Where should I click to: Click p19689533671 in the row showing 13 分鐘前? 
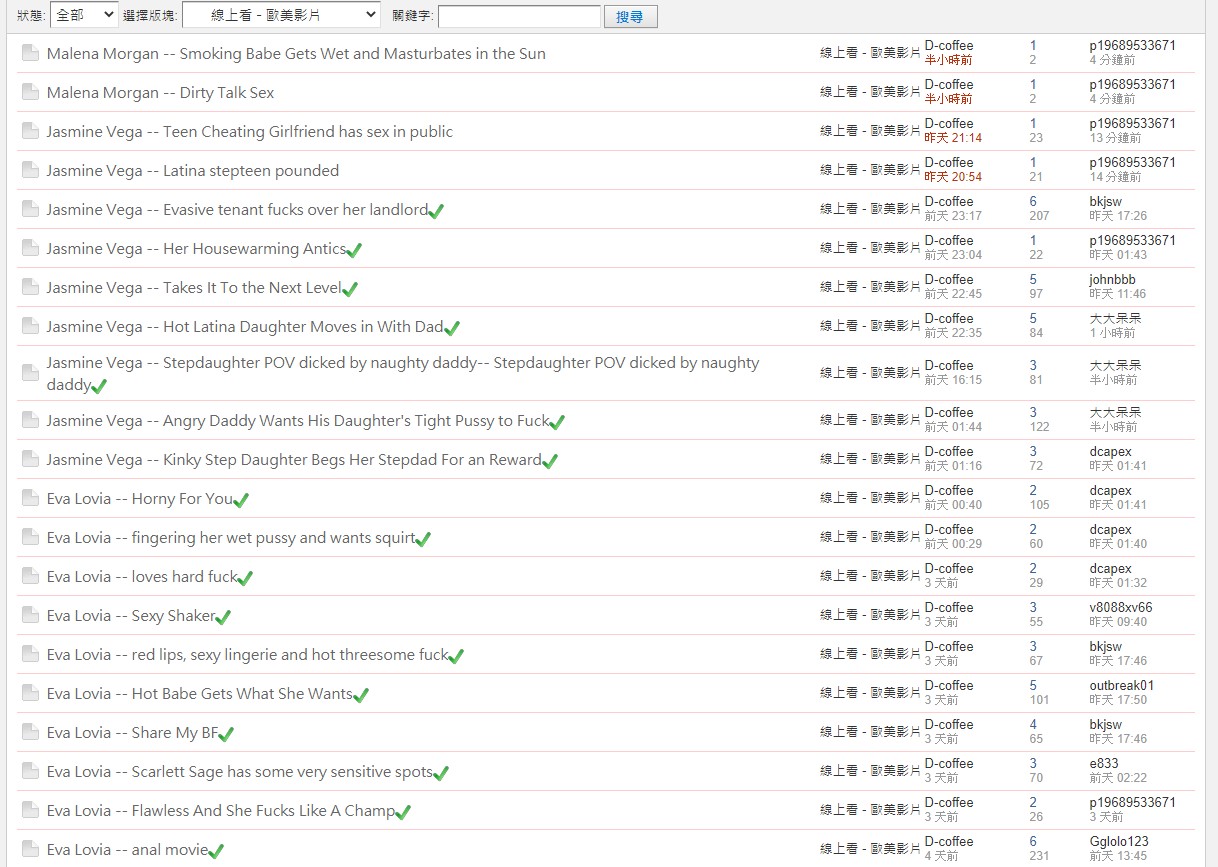pyautogui.click(x=1132, y=124)
